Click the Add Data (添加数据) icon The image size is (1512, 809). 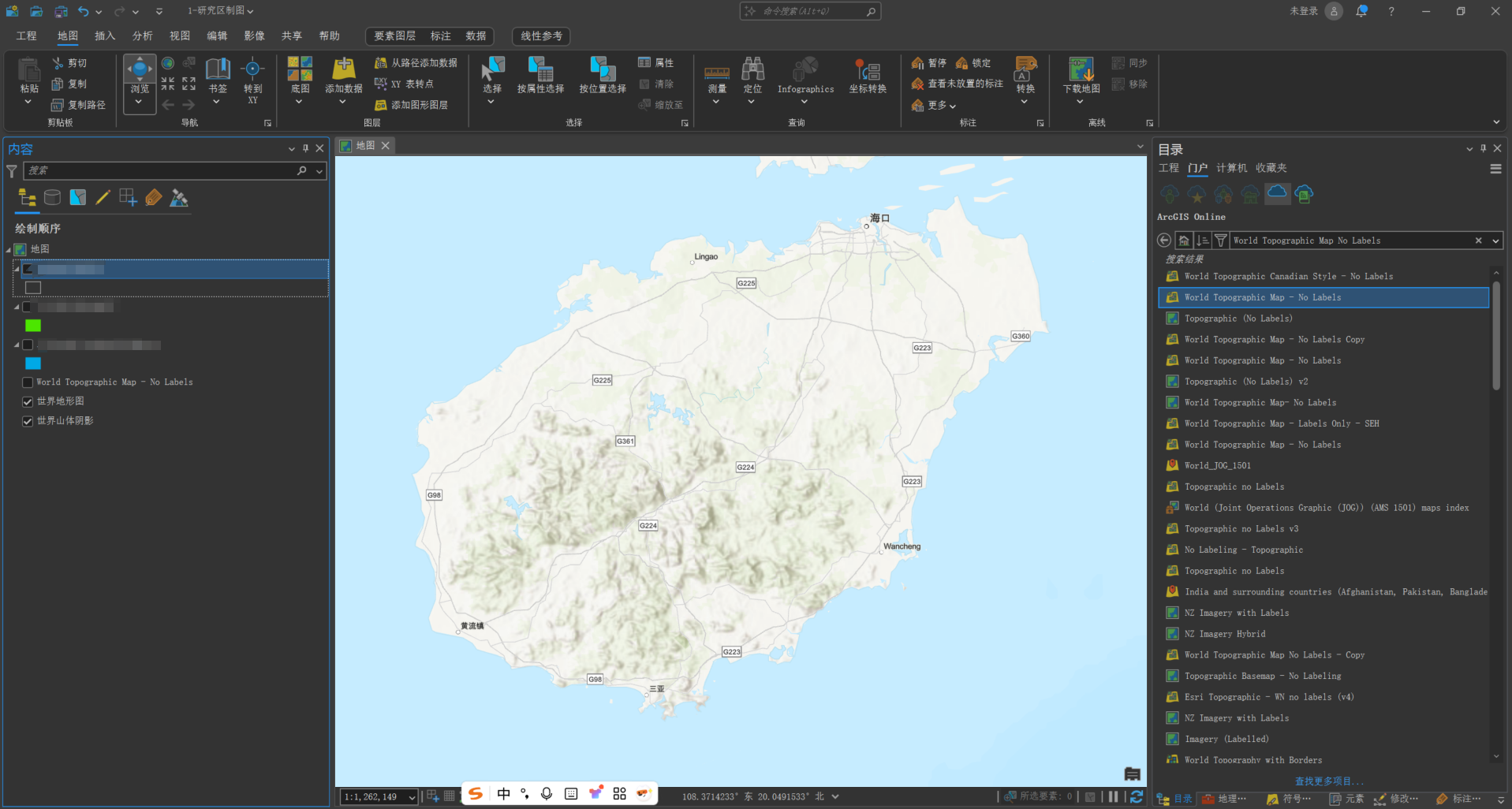tap(344, 69)
